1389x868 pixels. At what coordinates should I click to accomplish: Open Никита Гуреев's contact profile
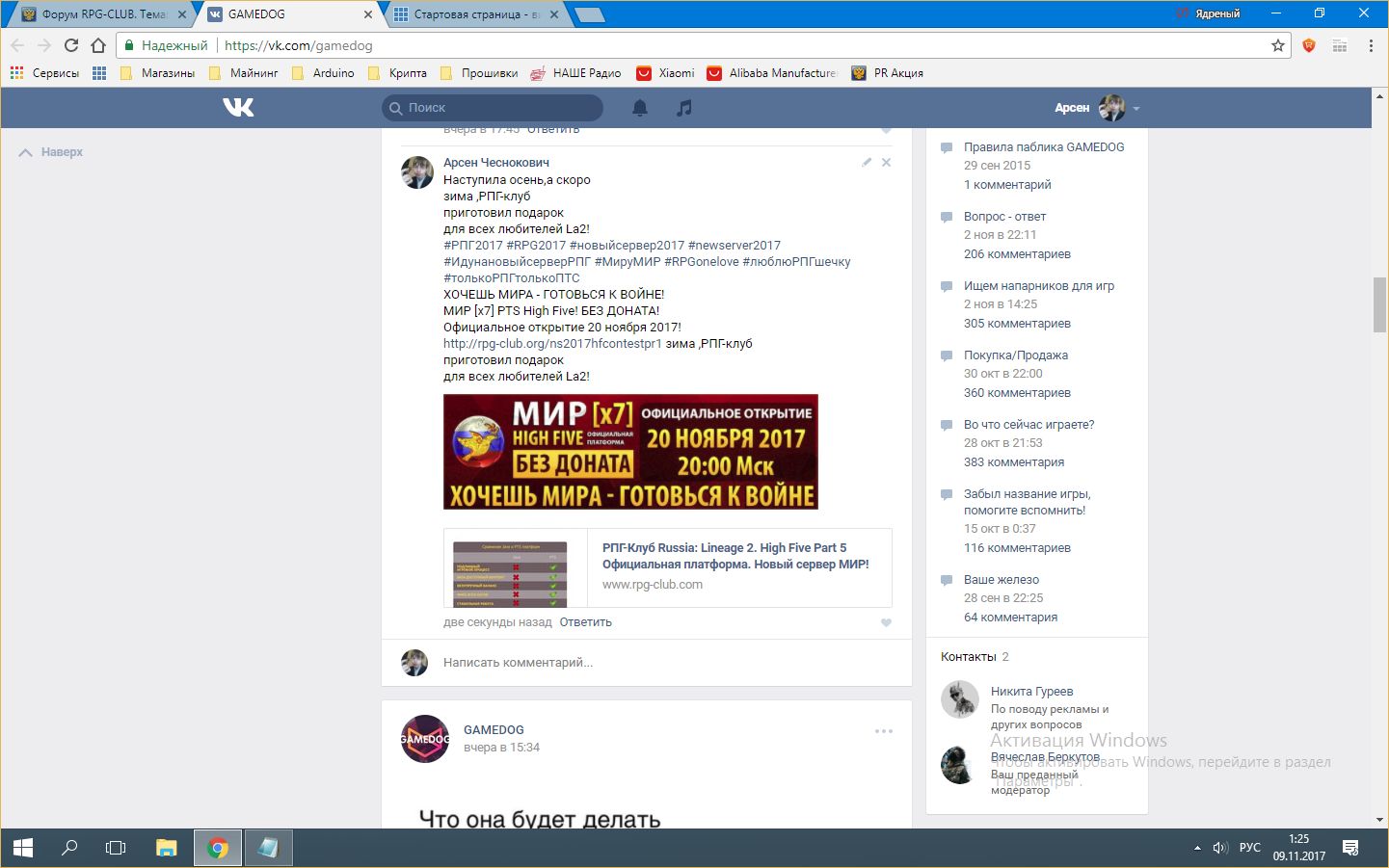[1031, 692]
